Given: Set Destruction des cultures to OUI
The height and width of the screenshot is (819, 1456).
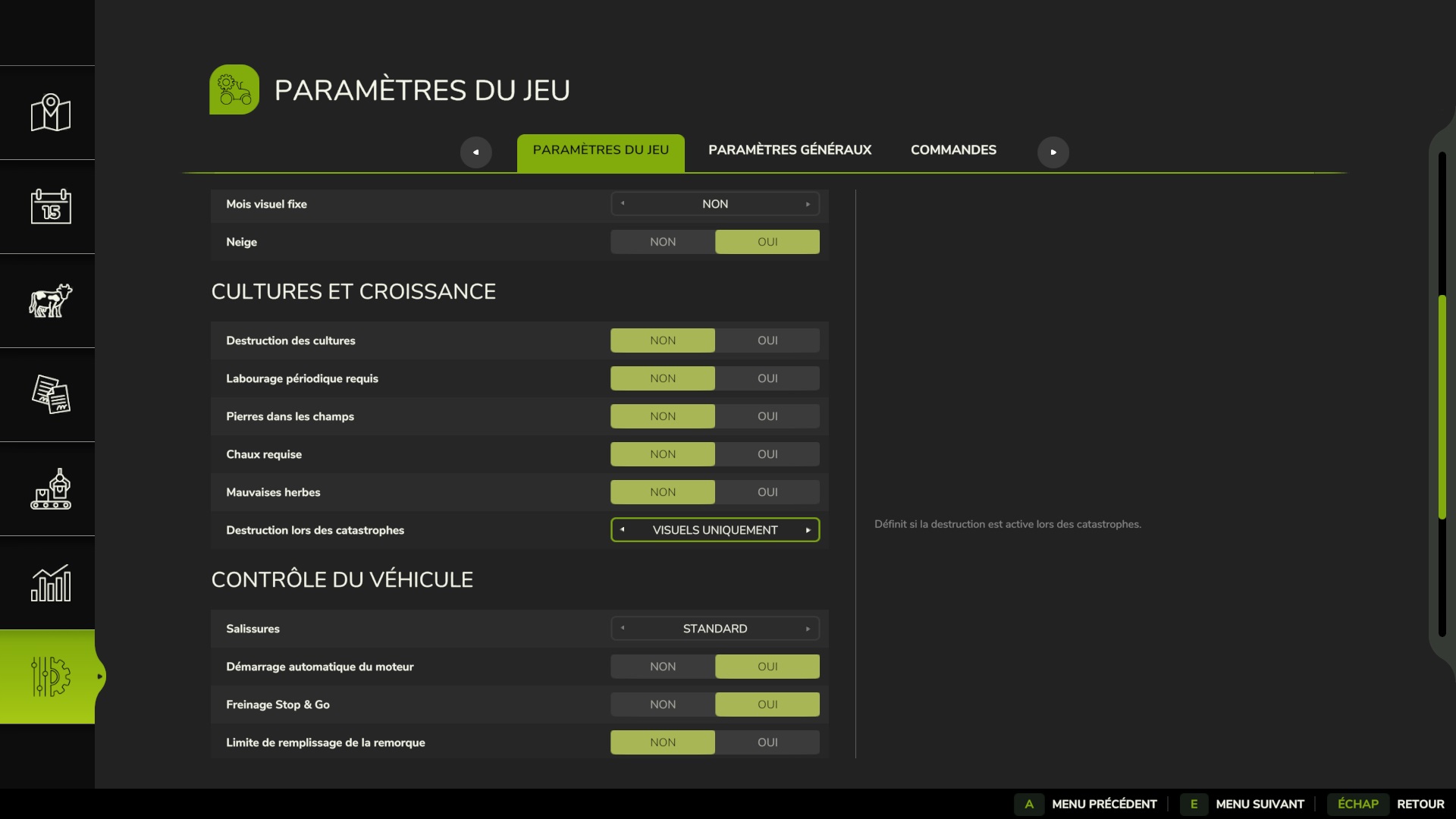Looking at the screenshot, I should 767,340.
